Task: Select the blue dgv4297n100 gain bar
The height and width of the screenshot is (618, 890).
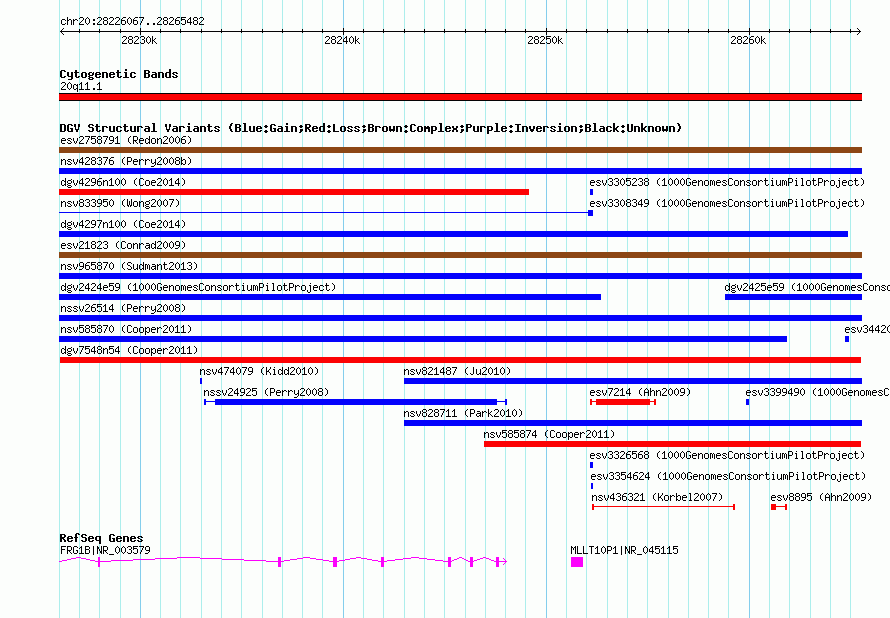Action: coord(454,234)
